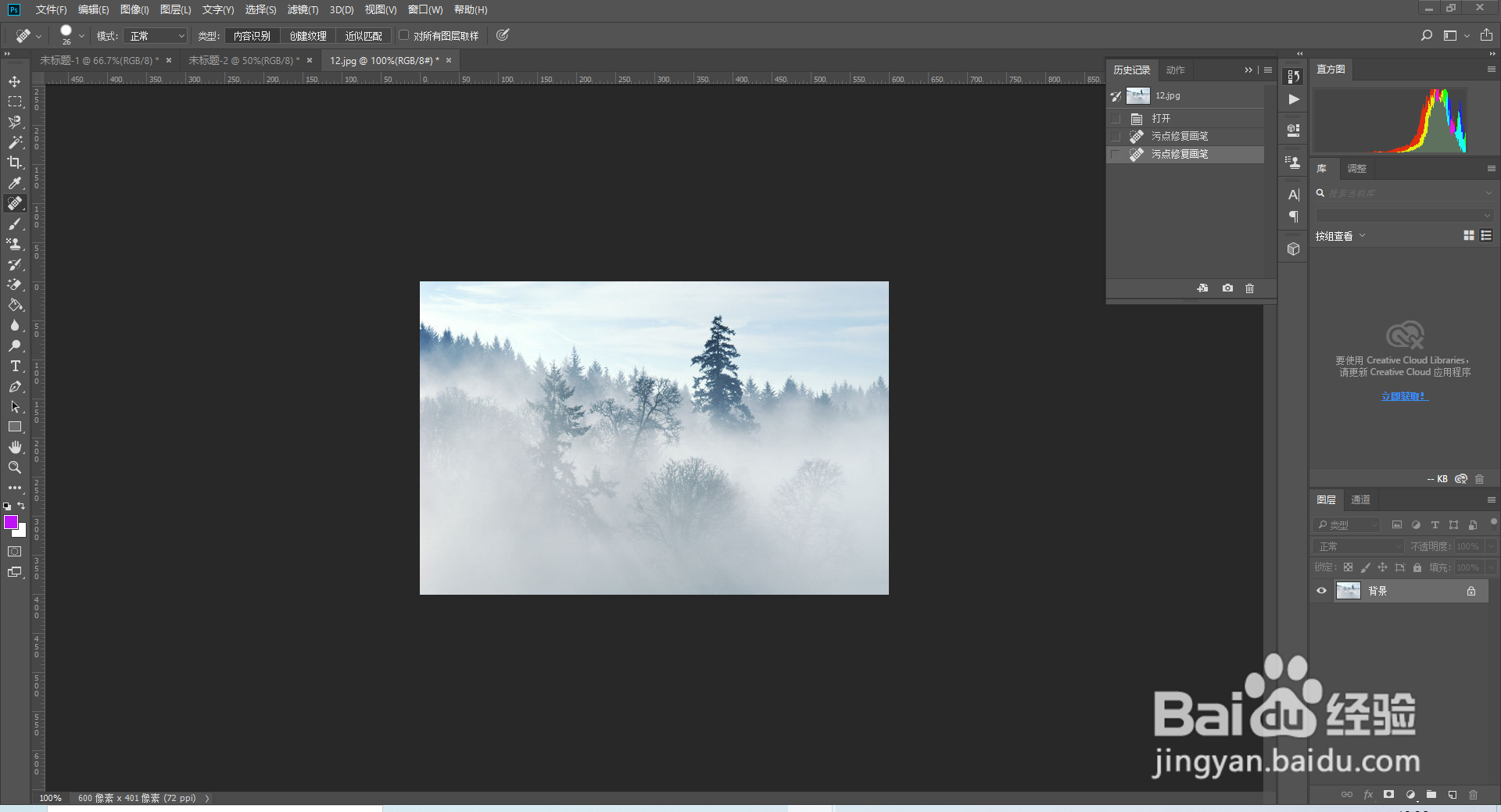
Task: Select the Rectangle shape tool
Action: click(x=15, y=427)
